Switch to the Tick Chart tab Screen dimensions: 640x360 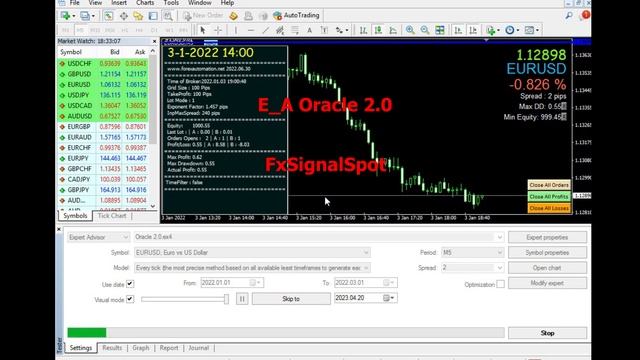(x=112, y=216)
